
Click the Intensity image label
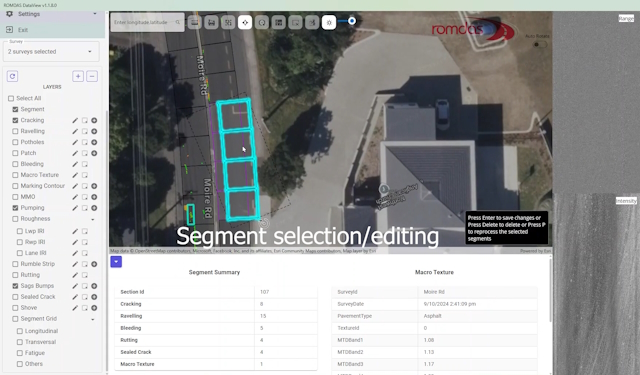626,201
